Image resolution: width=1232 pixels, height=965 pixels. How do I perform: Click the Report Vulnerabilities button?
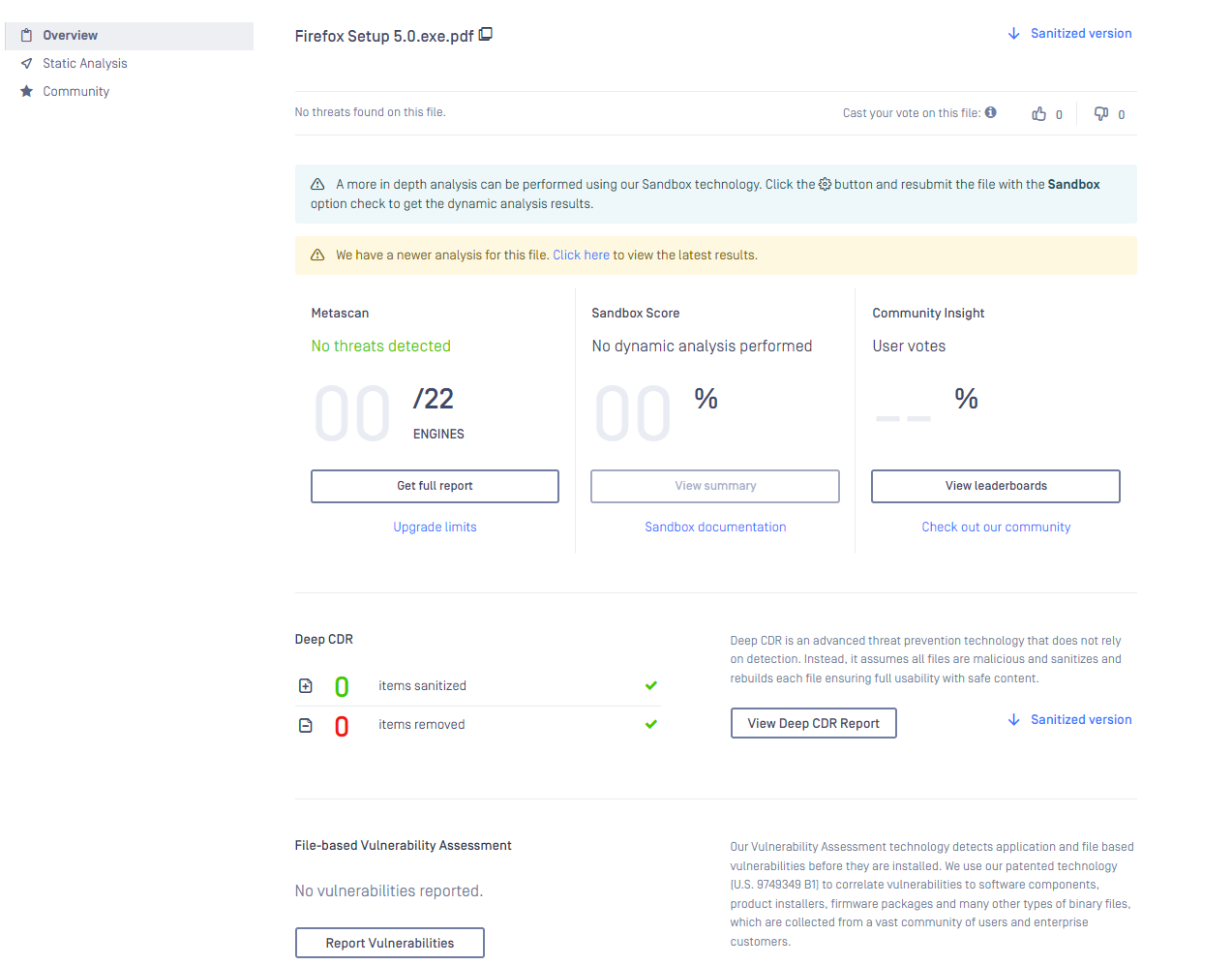(x=390, y=943)
